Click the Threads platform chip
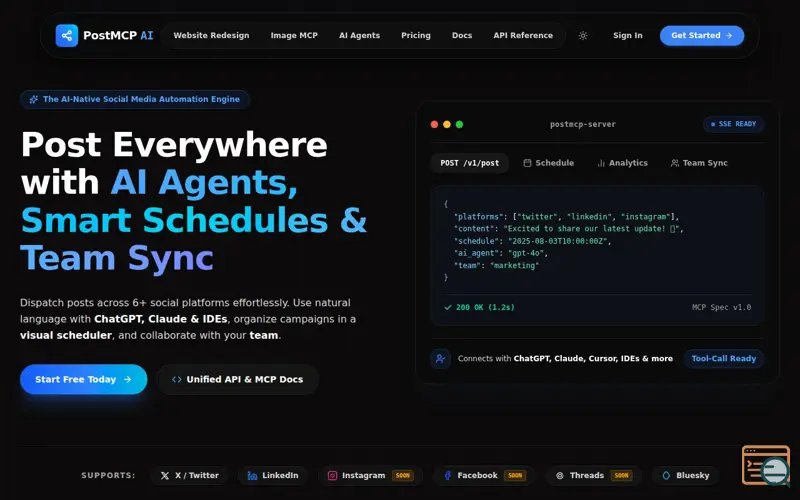 click(x=593, y=476)
